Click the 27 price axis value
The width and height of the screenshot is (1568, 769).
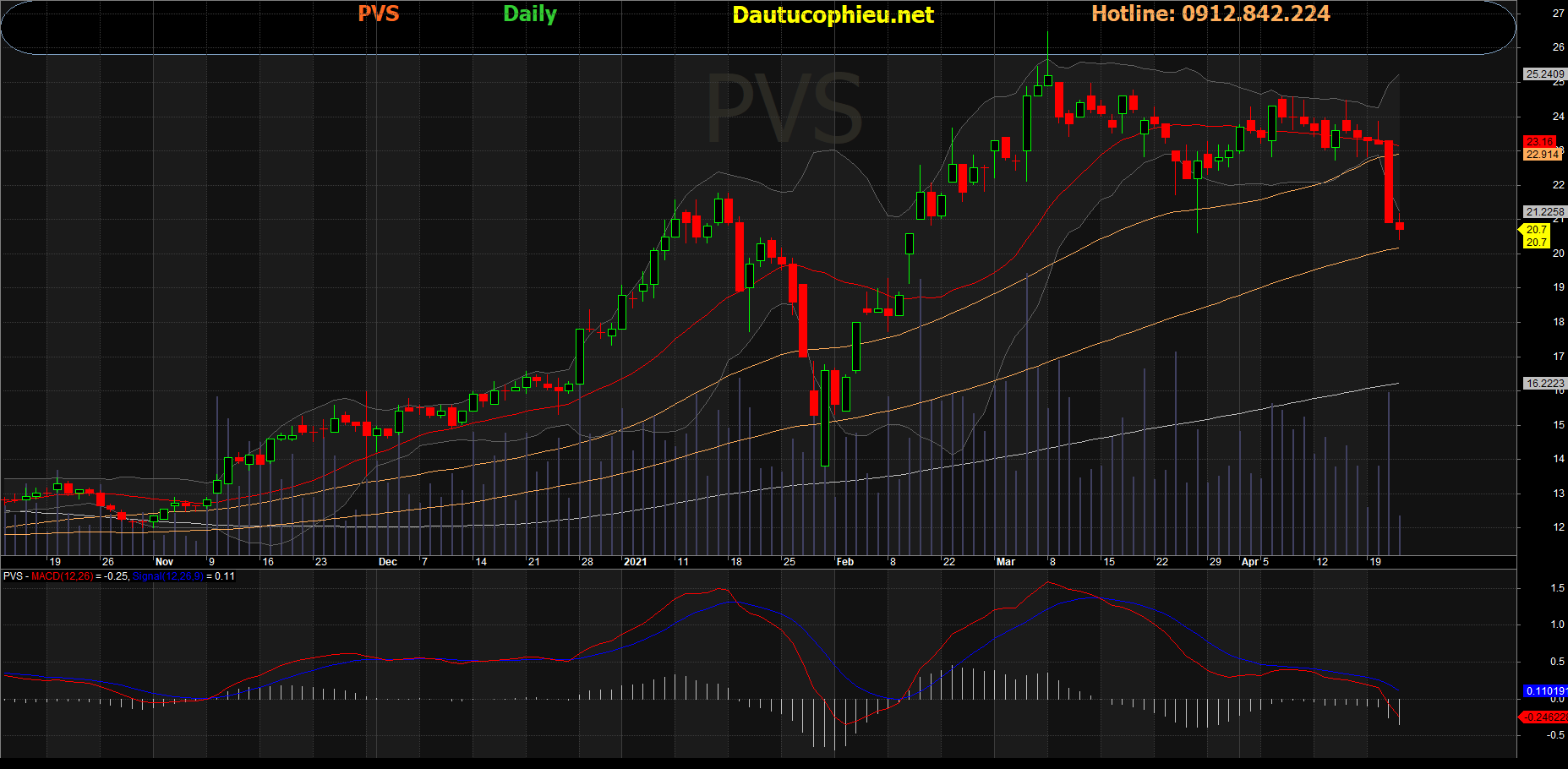tap(1559, 14)
